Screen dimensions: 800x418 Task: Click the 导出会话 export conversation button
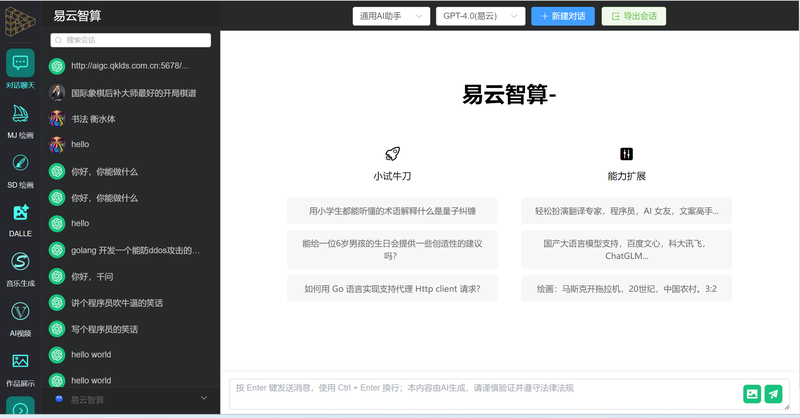(634, 16)
